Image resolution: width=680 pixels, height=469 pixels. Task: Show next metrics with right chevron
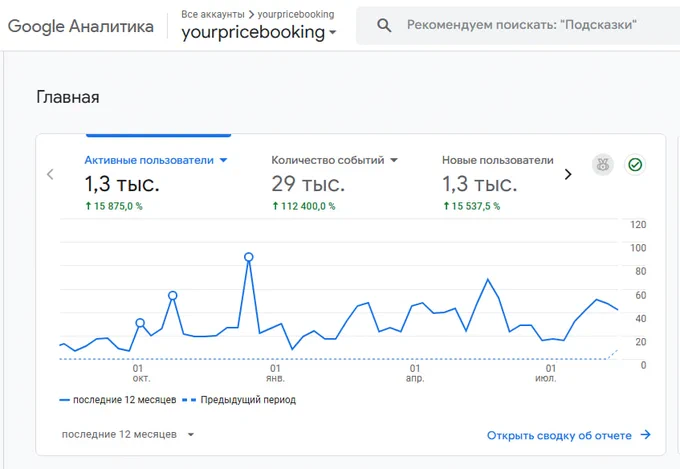click(x=568, y=174)
